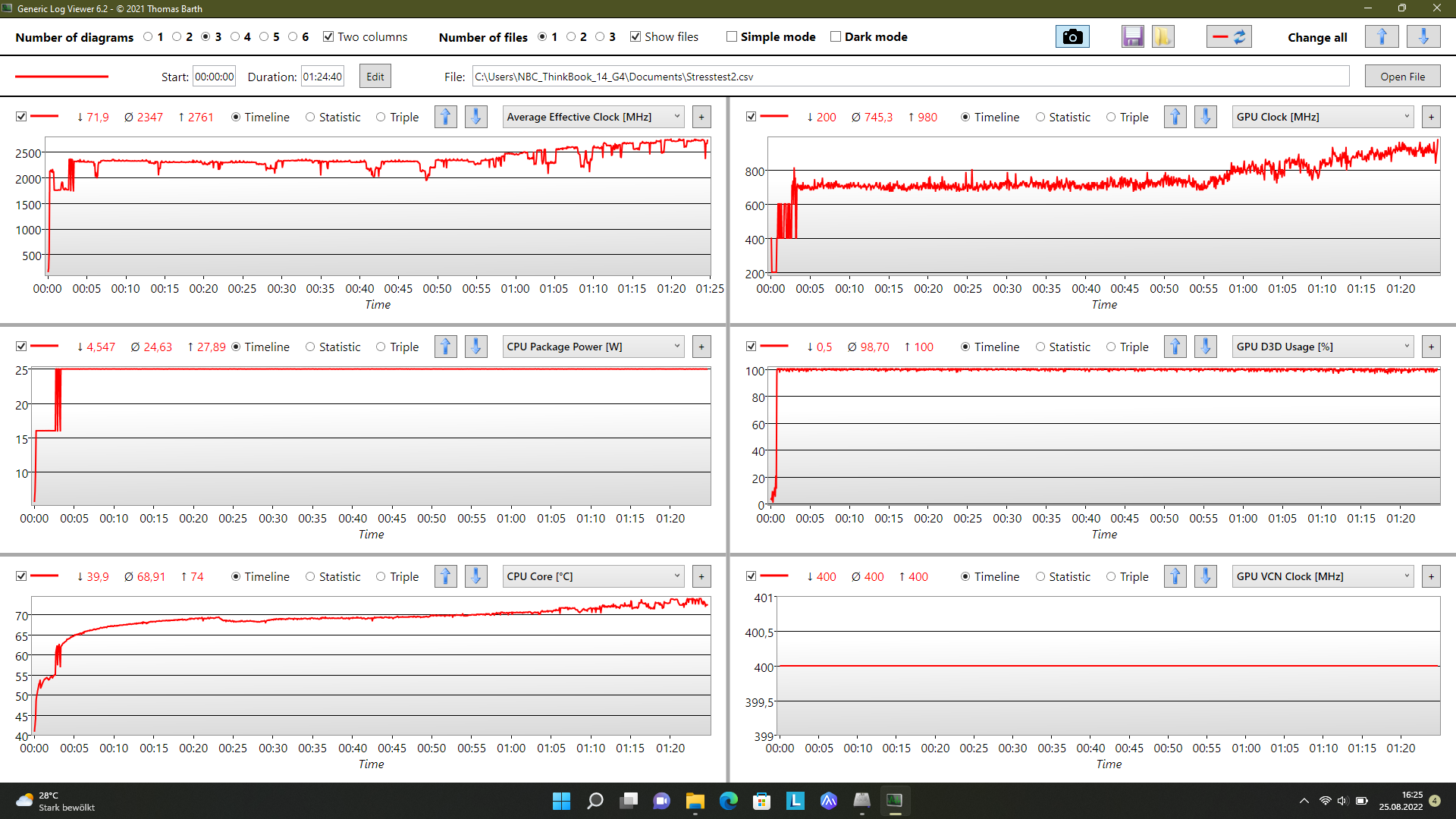The image size is (1456, 819).
Task: Open Average Effective Clock dropdown
Action: click(592, 117)
